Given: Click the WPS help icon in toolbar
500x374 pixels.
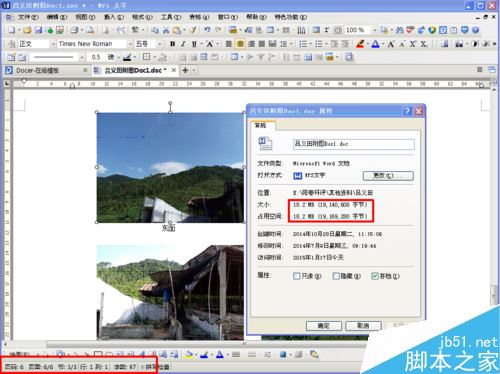Looking at the screenshot, I should [x=475, y=30].
